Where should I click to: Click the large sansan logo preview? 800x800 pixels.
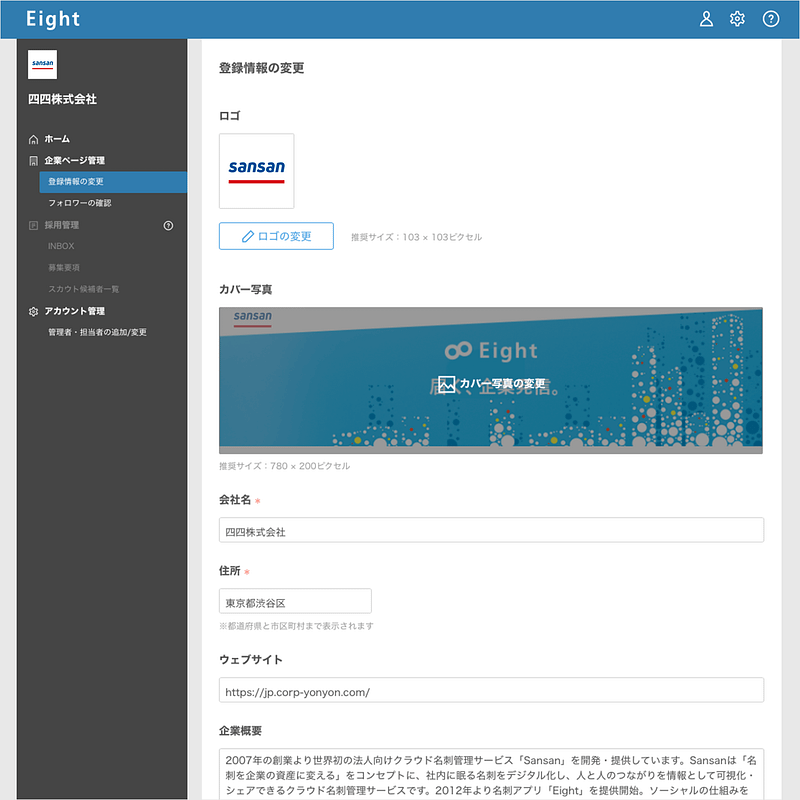coord(257,171)
